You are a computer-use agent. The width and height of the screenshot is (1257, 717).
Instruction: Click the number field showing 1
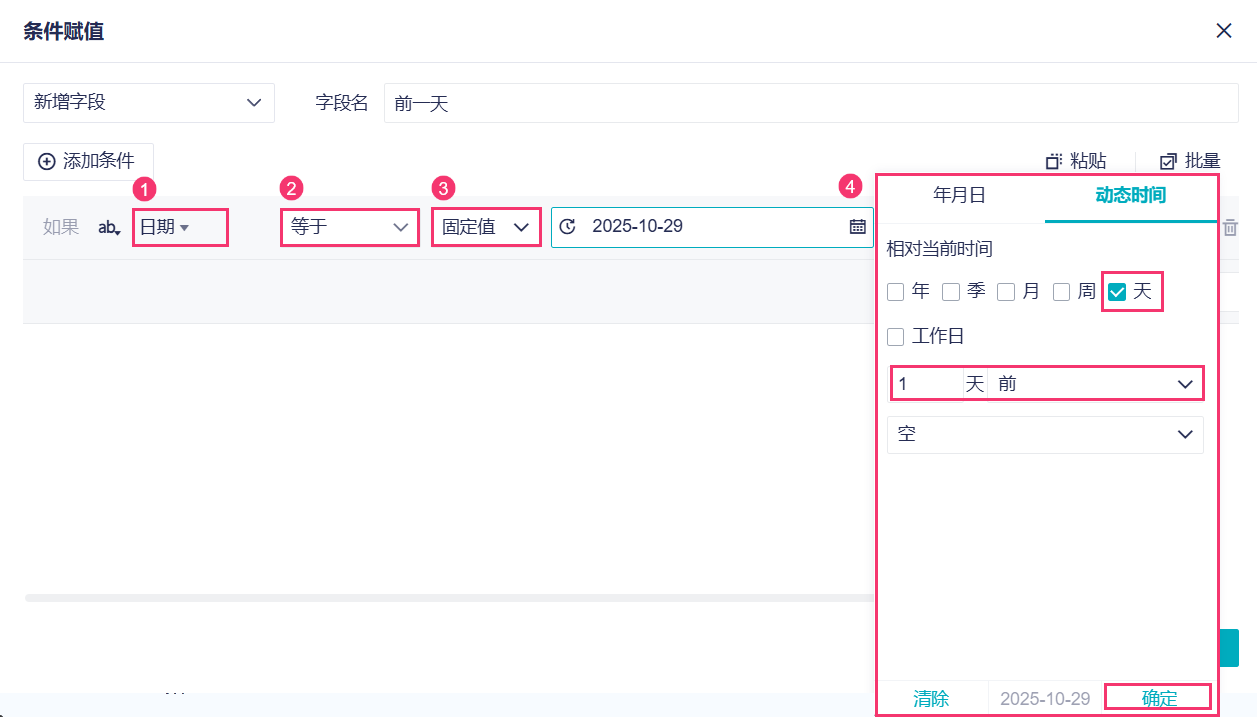tap(926, 384)
